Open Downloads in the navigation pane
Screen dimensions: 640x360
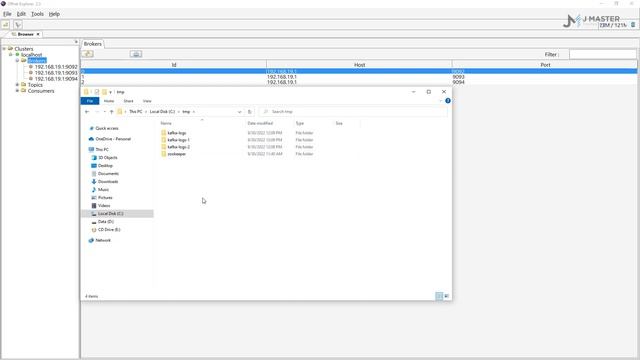[108, 182]
